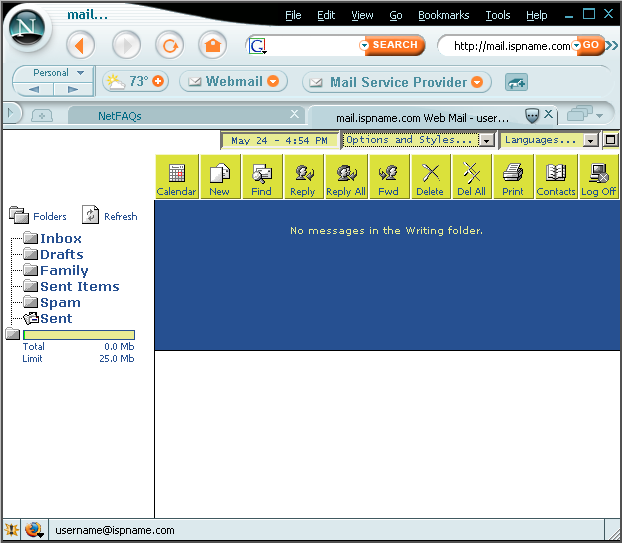Click the Reply All toolbar button
The width and height of the screenshot is (622, 543).
346,177
